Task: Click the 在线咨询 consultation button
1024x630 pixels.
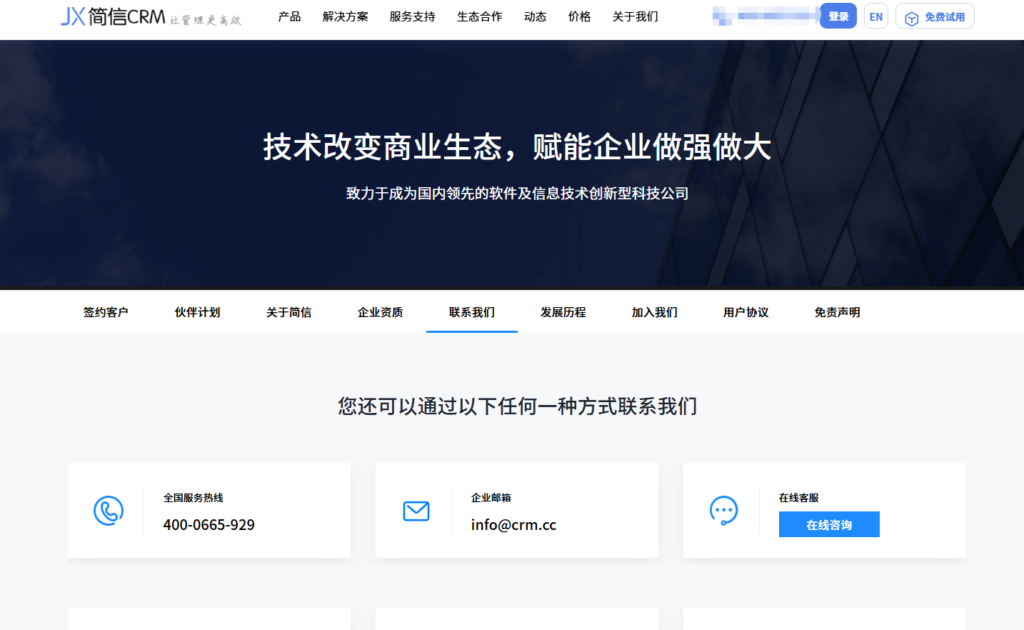Action: [x=829, y=524]
